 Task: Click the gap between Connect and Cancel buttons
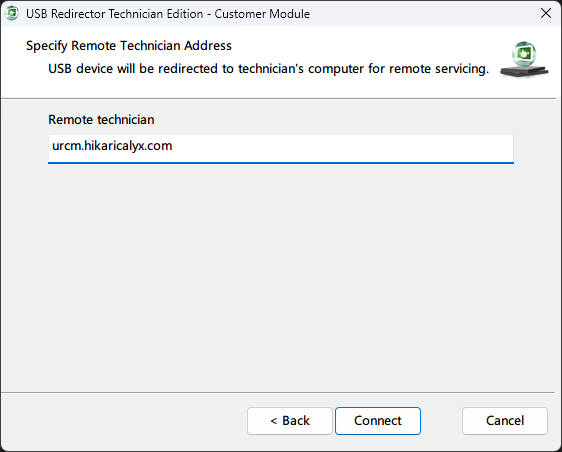coord(441,420)
